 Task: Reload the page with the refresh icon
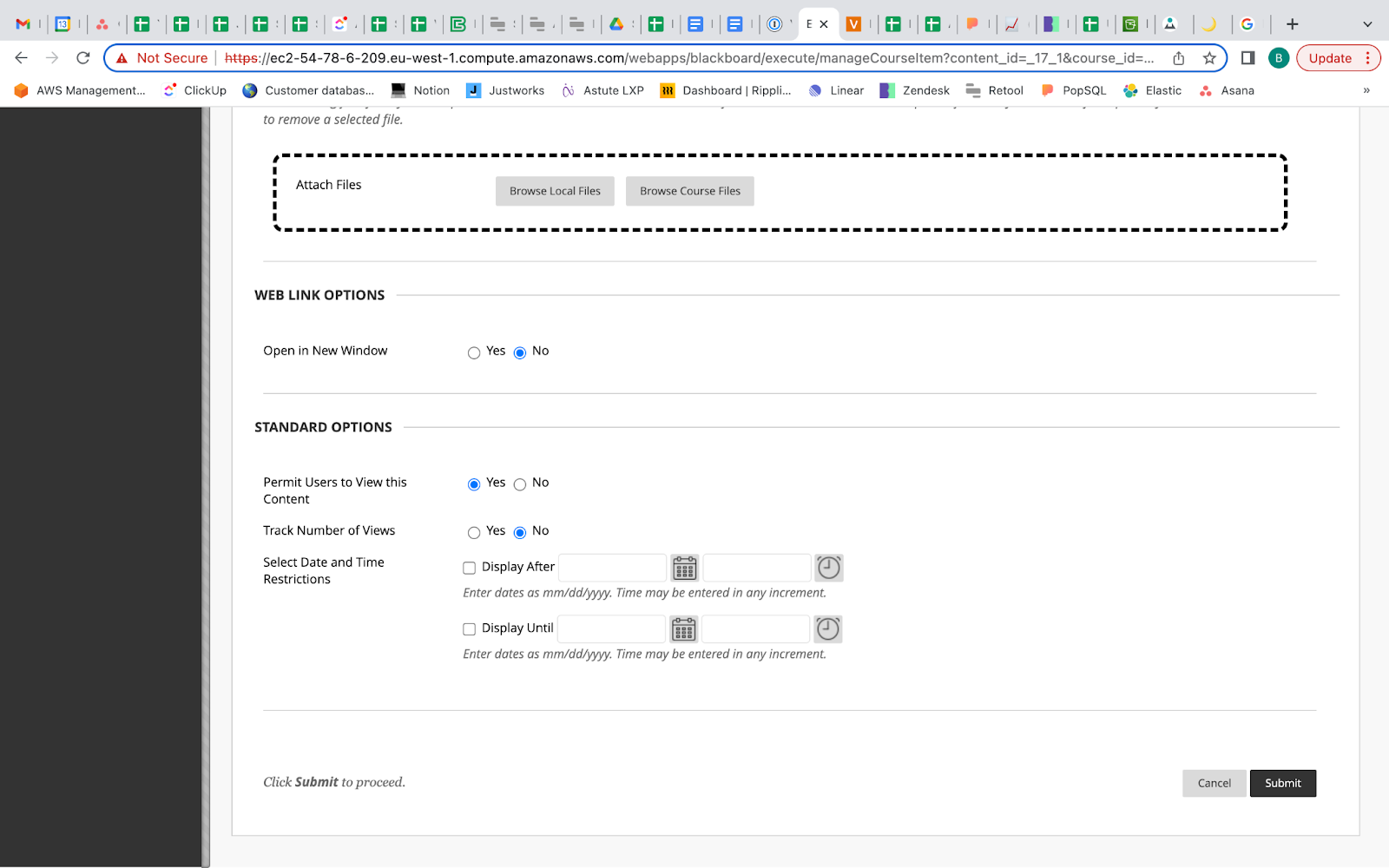(x=83, y=58)
